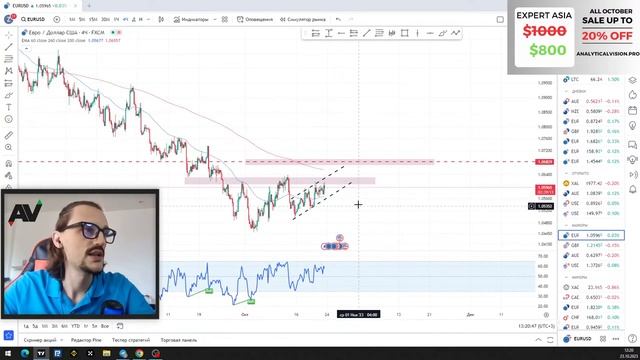
Task: Set date range to Все
Action: tap(104, 326)
